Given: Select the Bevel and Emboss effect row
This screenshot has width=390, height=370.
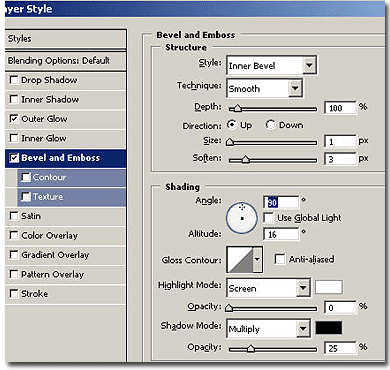Looking at the screenshot, I should click(x=66, y=158).
